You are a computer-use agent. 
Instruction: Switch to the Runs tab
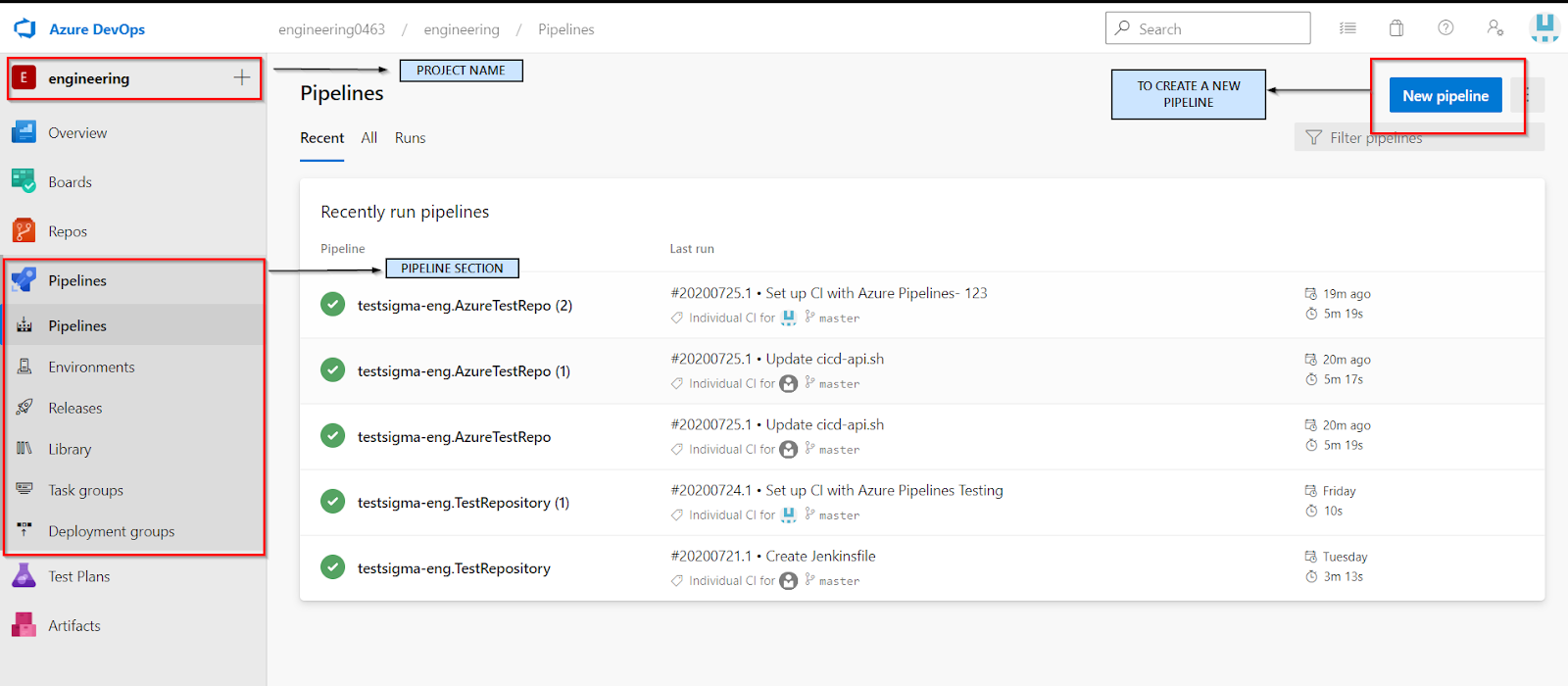pos(410,138)
